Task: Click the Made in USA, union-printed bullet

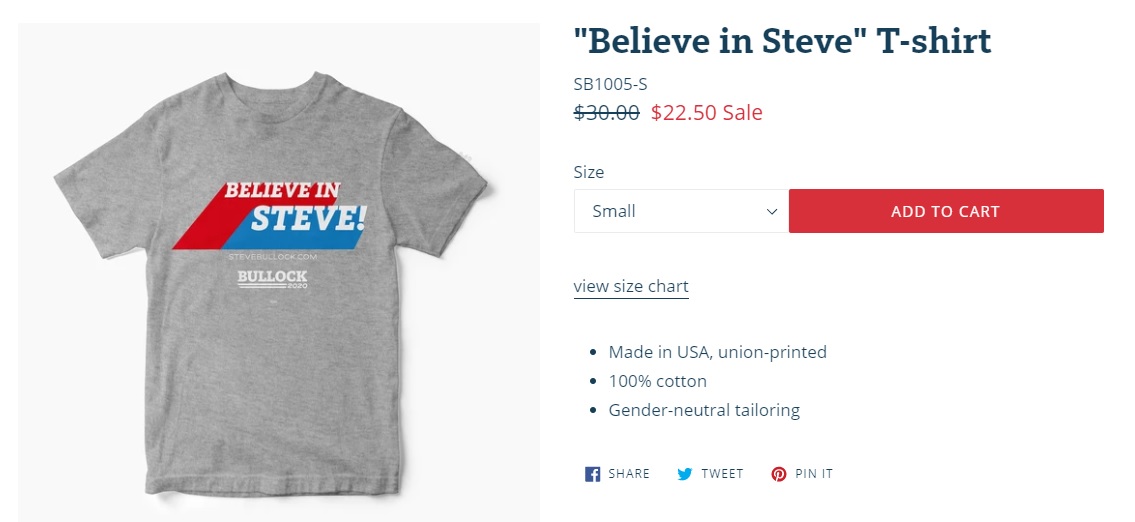Action: (x=717, y=352)
